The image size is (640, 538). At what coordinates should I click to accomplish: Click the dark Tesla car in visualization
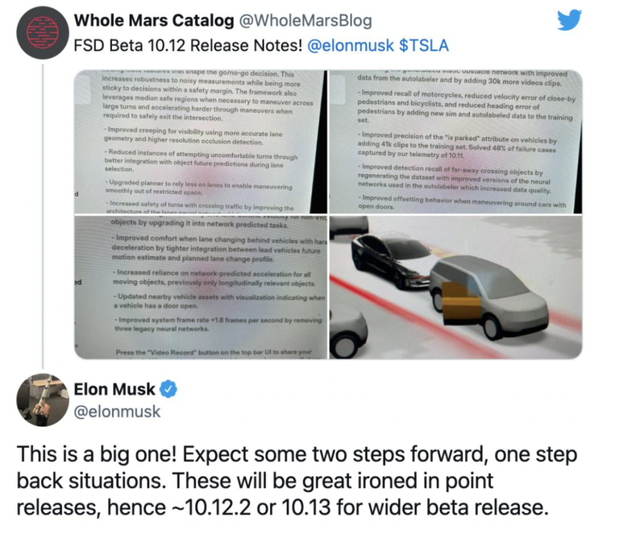(391, 261)
